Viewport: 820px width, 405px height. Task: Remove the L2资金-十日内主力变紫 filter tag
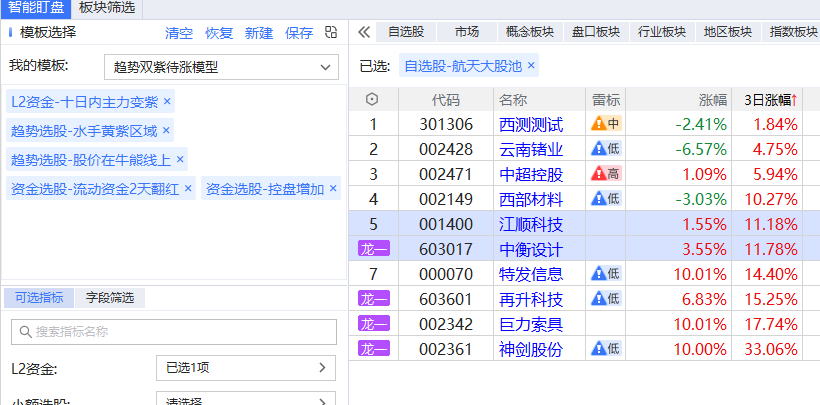[x=167, y=102]
